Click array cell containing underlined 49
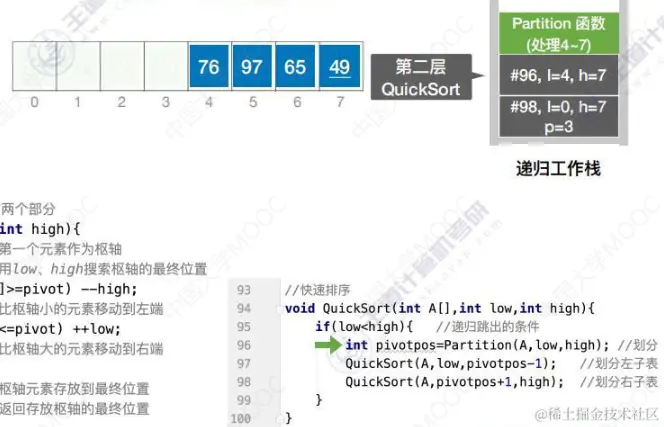664x427 pixels. 340,66
